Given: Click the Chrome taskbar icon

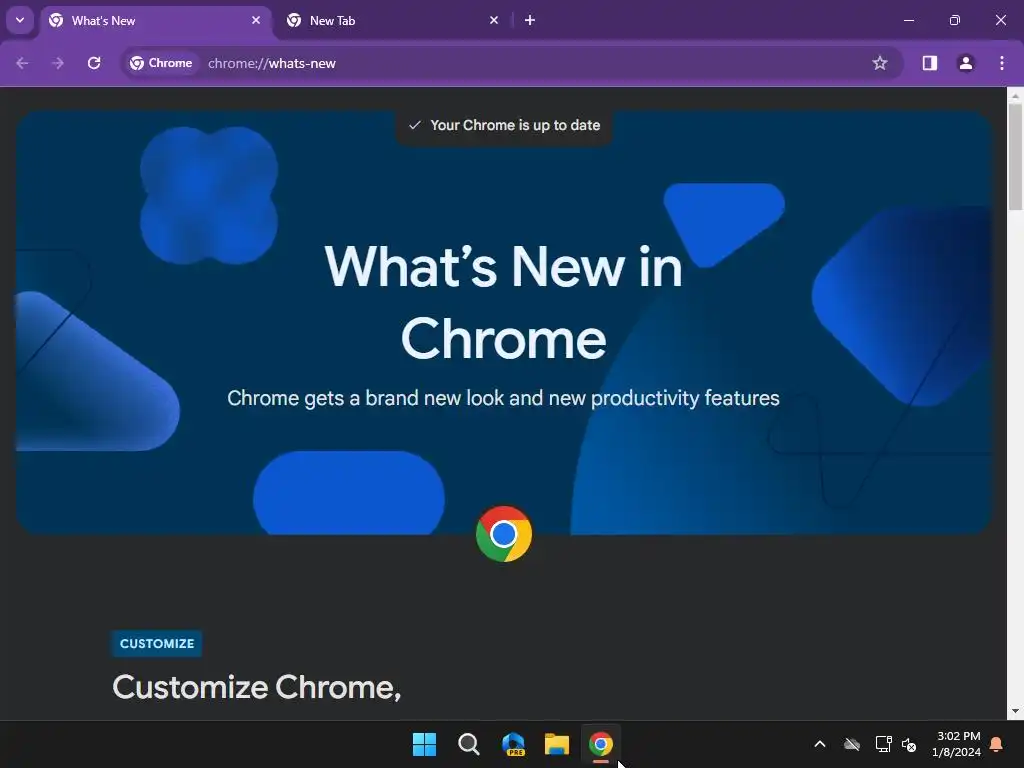Looking at the screenshot, I should point(601,744).
